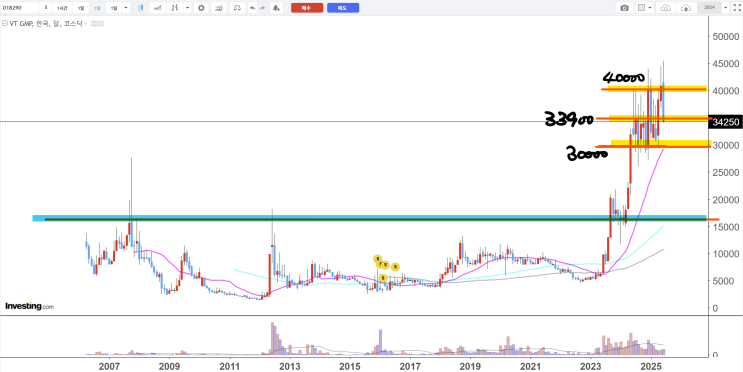Click the handwritten 33900 annotation
This screenshot has height=372, width=743.
click(569, 118)
